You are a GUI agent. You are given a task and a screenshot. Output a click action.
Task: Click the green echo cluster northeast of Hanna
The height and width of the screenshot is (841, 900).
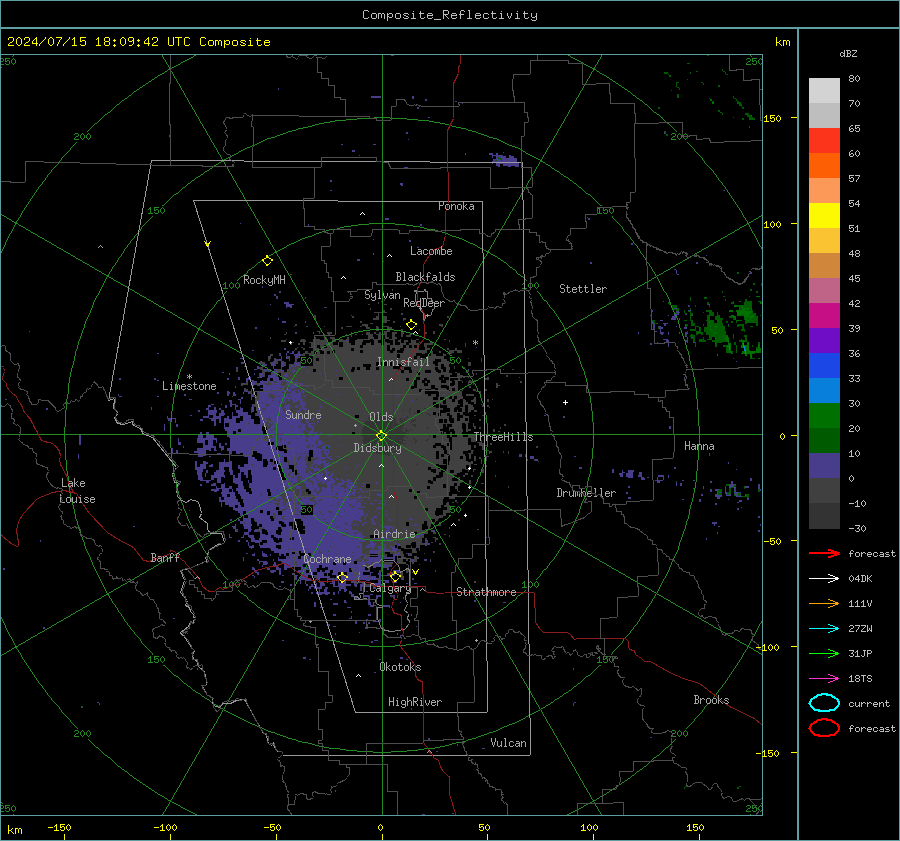724,329
